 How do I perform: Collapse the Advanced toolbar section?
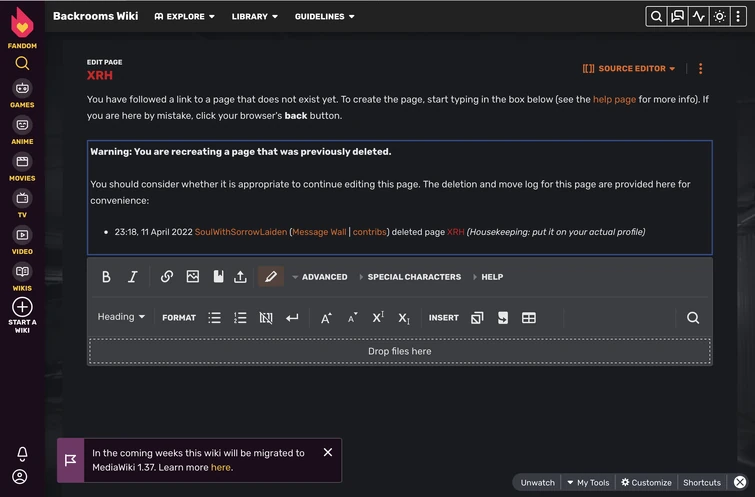(320, 277)
